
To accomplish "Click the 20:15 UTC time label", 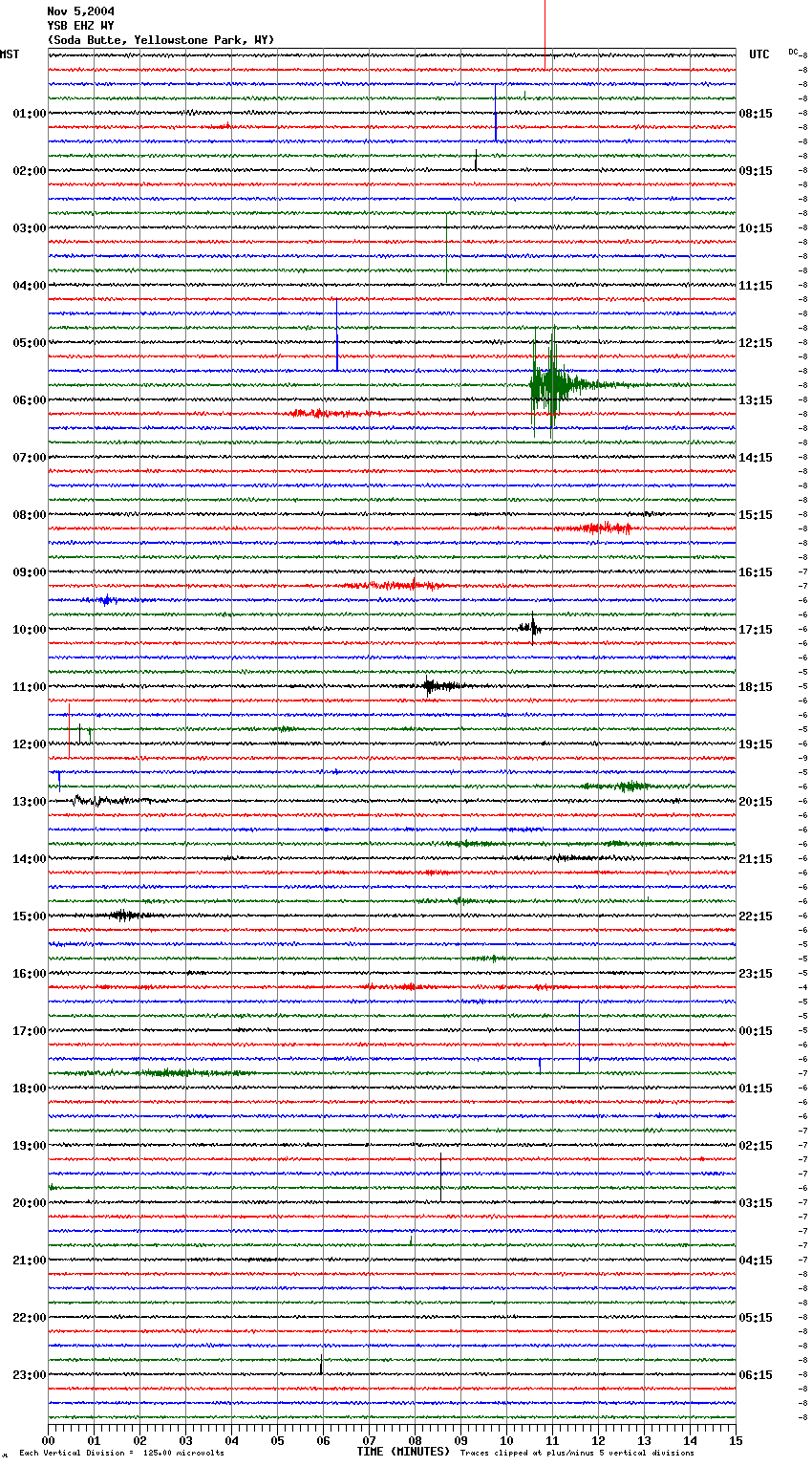I will coord(756,802).
